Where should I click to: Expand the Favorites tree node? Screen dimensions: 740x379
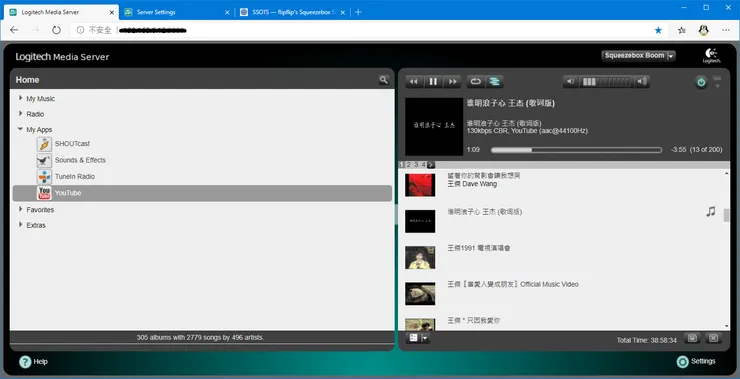[x=20, y=209]
